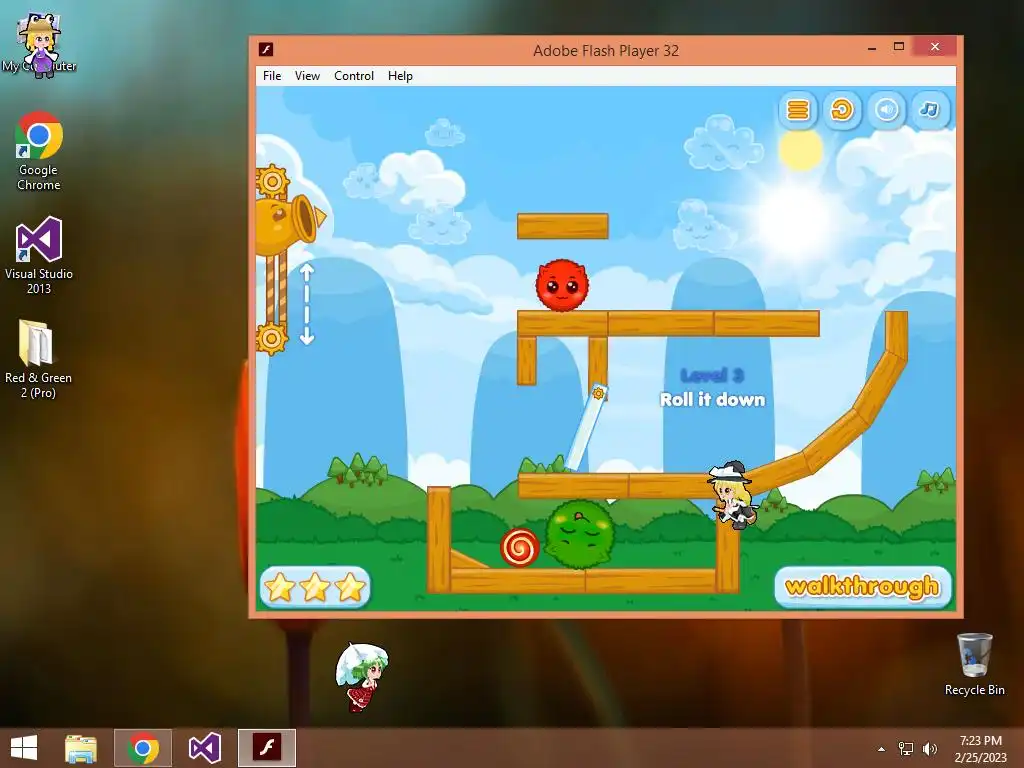Open Visual Studio from the taskbar
Viewport: 1024px width, 768px height.
204,748
